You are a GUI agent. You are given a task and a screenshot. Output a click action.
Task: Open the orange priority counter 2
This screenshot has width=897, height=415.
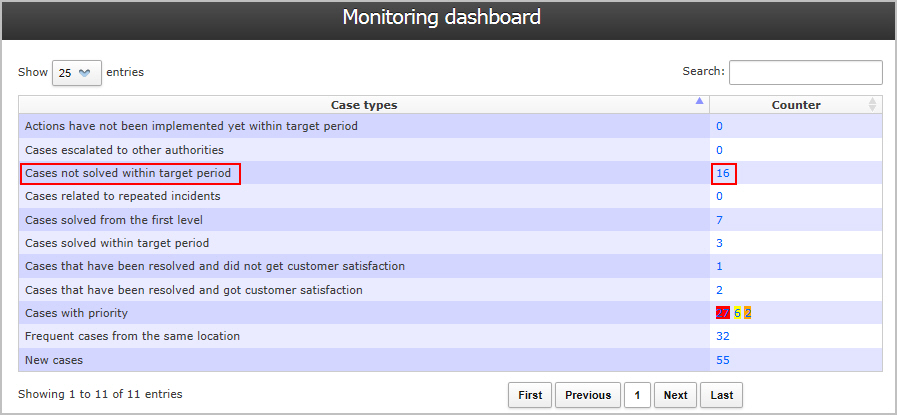[748, 313]
